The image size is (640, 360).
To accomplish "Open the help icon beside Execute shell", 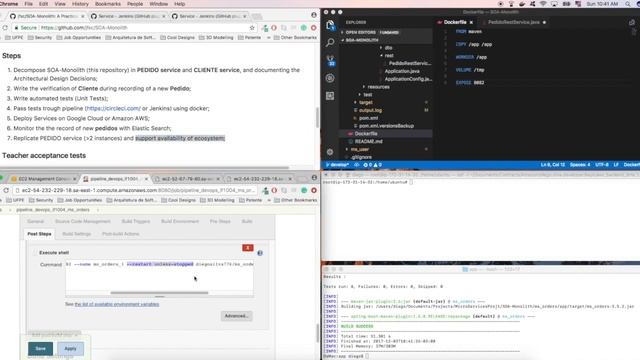I will point(260,253).
